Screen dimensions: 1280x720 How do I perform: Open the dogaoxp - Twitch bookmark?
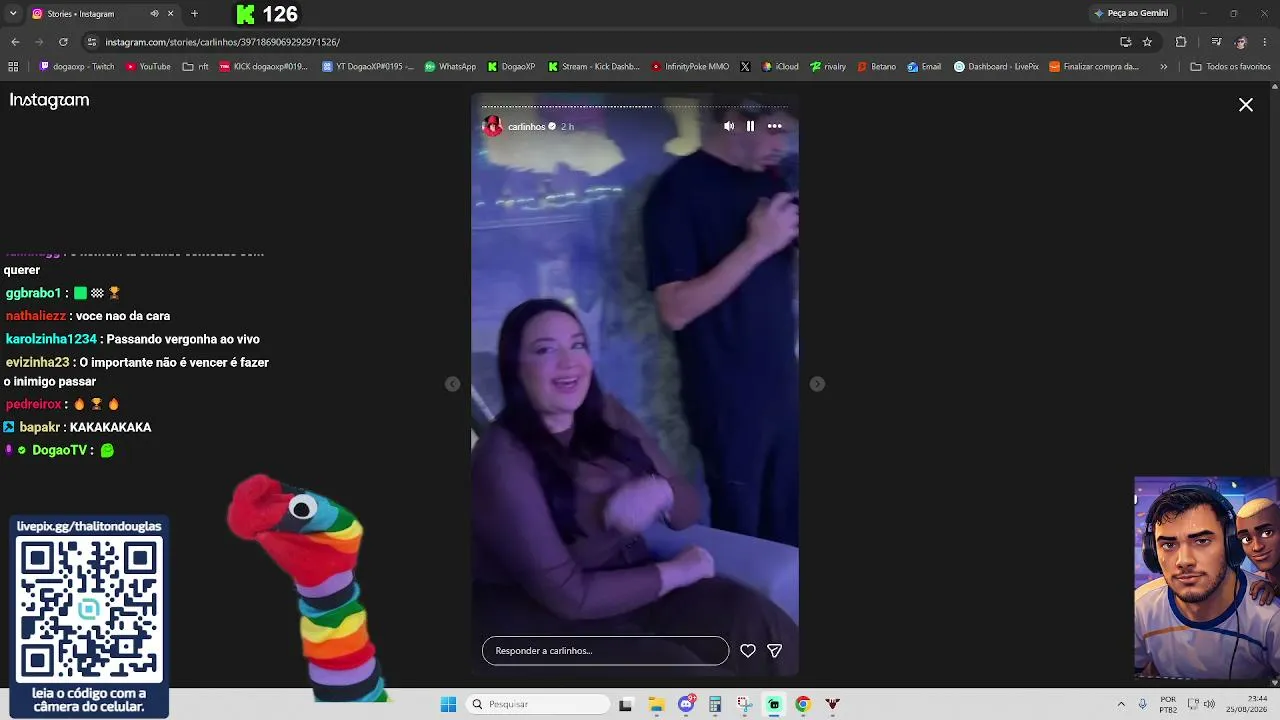[77, 67]
